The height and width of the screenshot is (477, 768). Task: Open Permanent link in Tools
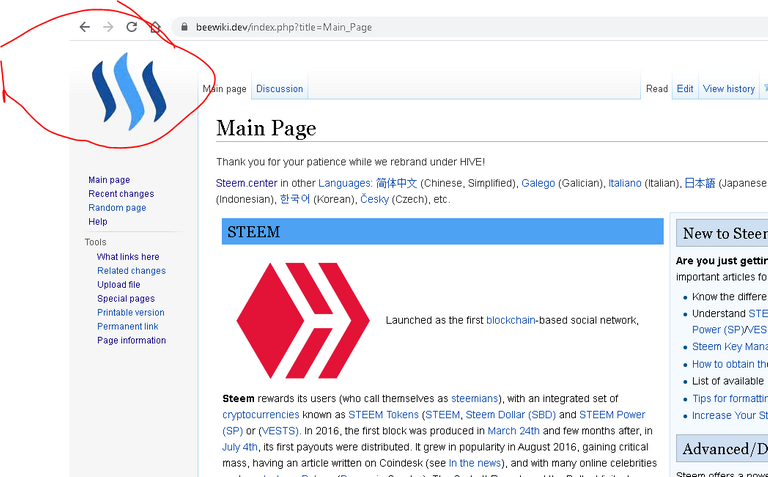[x=128, y=326]
